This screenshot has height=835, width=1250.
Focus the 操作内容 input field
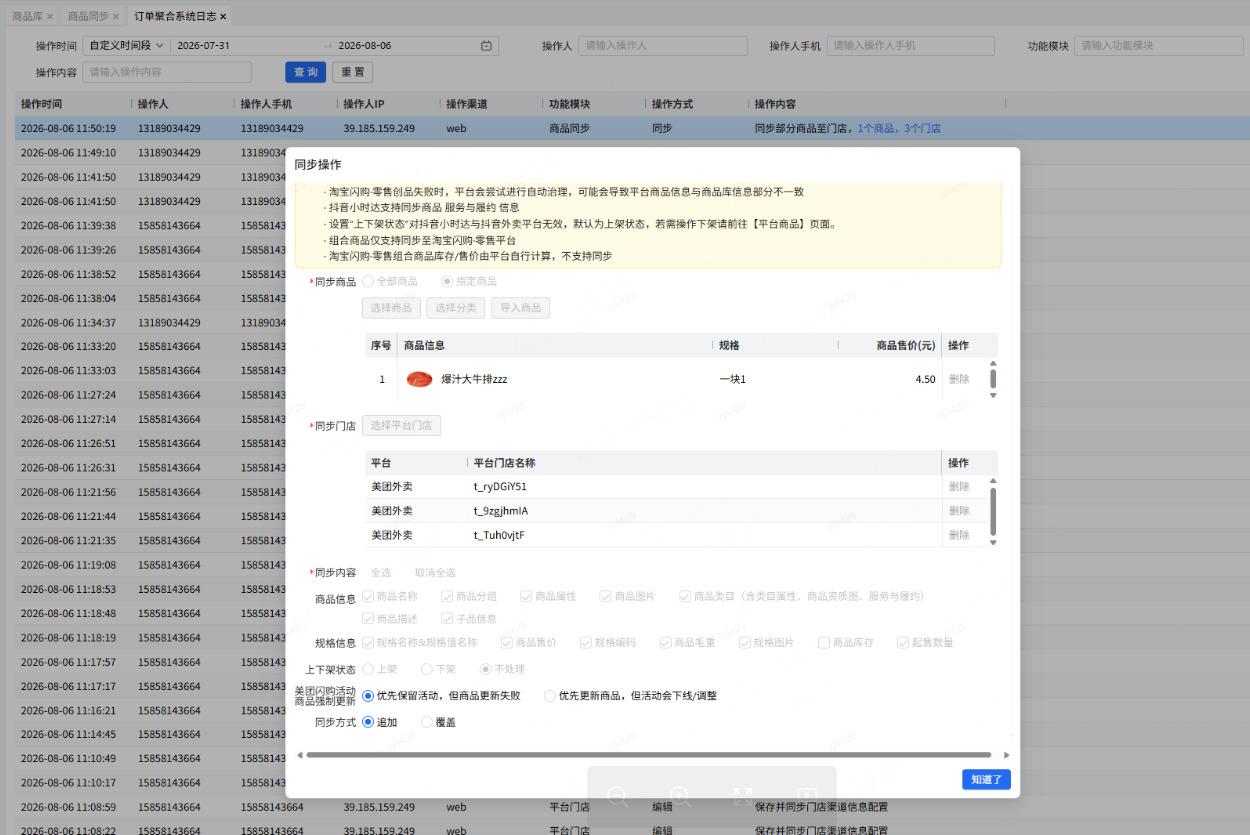[x=167, y=72]
